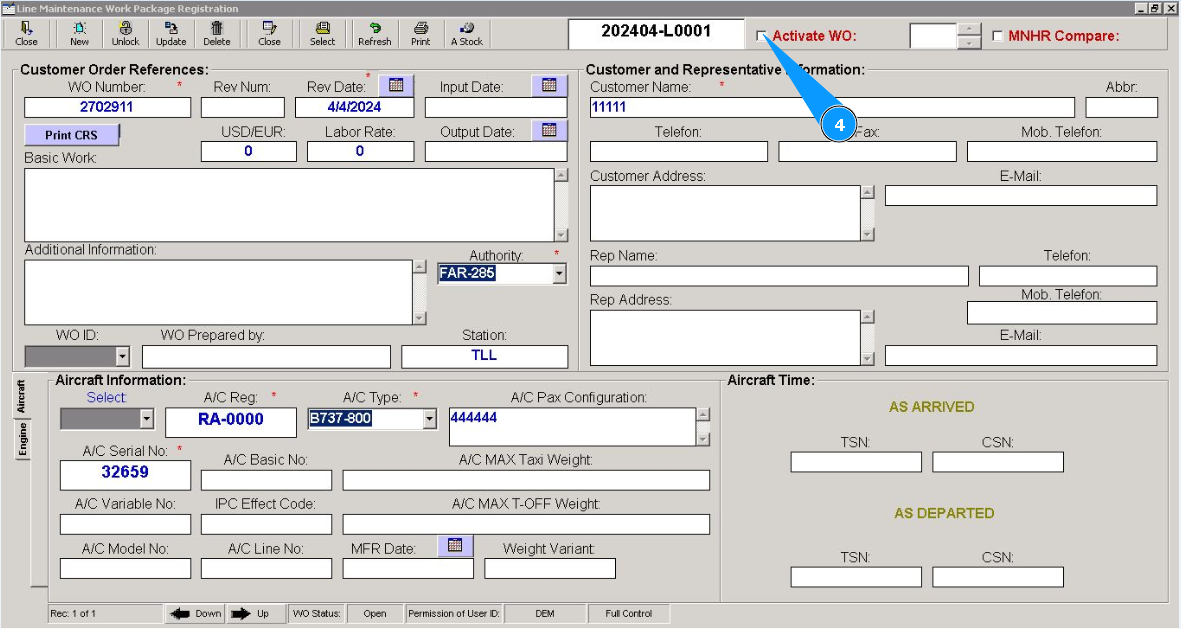Viewport: 1181px width, 630px height.
Task: Delete the current record via toolbar
Action: tap(217, 34)
